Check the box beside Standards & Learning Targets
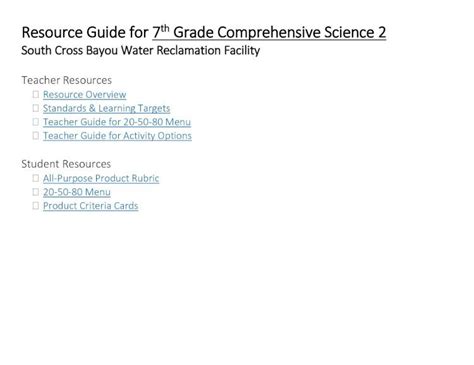The height and width of the screenshot is (365, 474). 36,108
